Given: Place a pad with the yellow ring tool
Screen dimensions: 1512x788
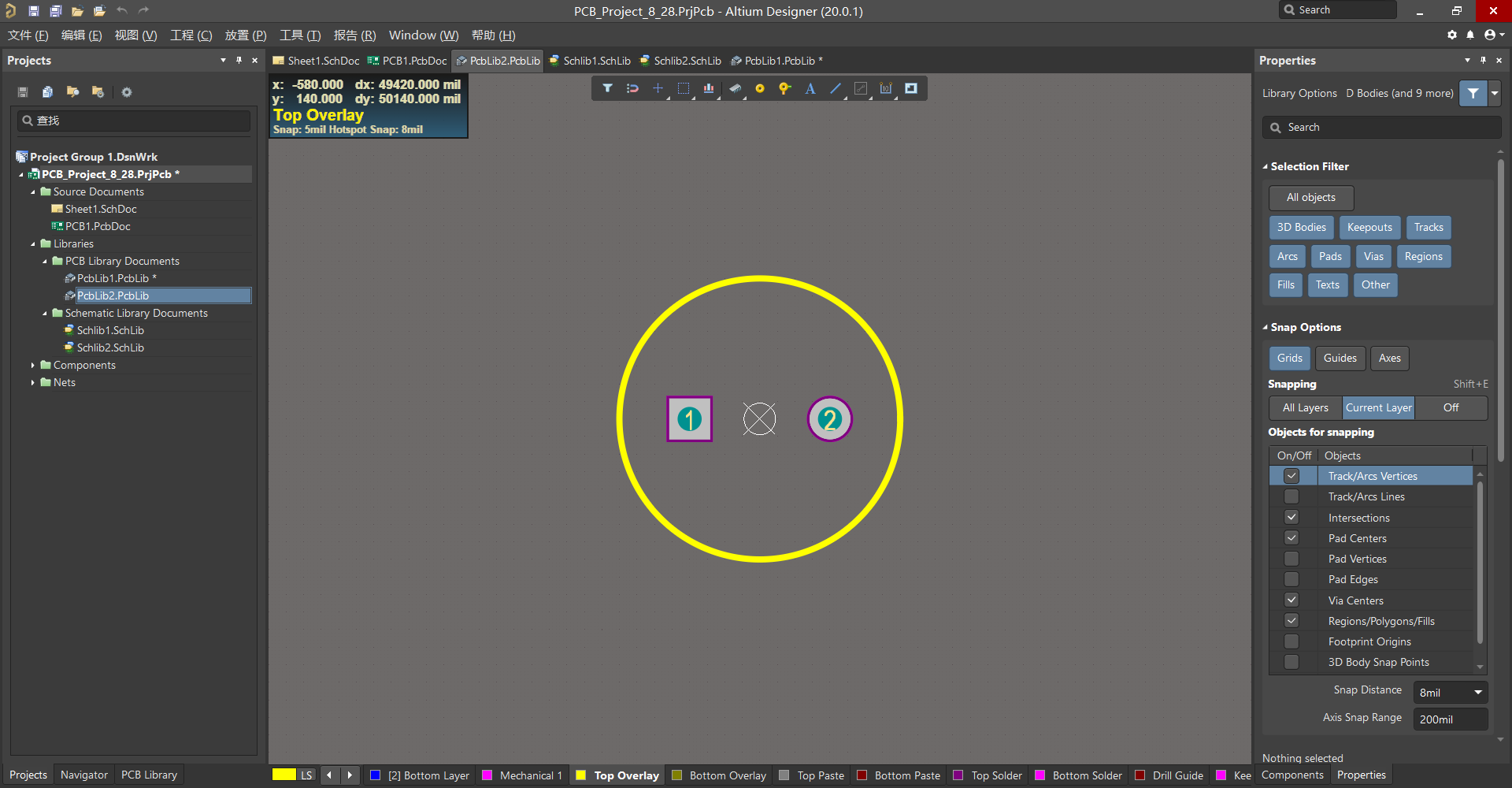Looking at the screenshot, I should coord(760,88).
